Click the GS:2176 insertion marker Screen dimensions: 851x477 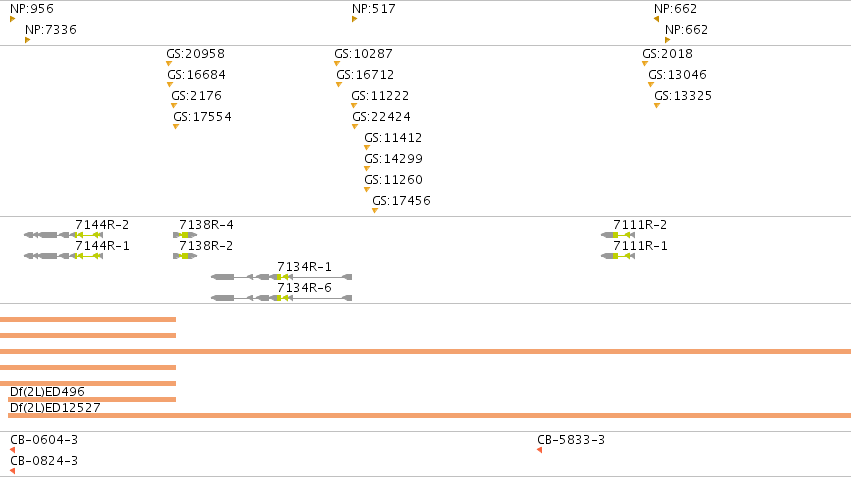click(x=174, y=106)
